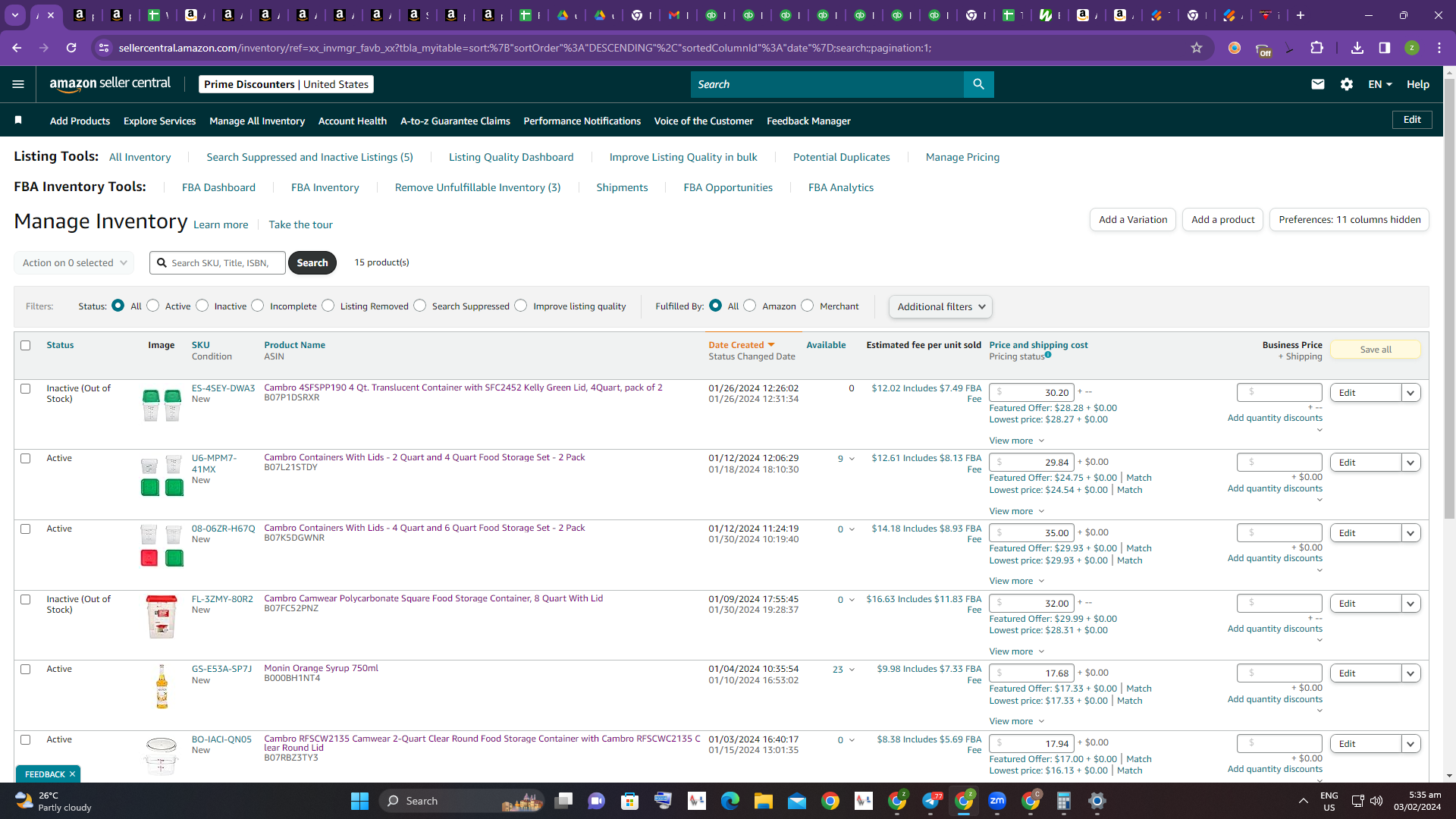Image resolution: width=1456 pixels, height=819 pixels.
Task: Go back with the browser back arrow
Action: pyautogui.click(x=17, y=48)
